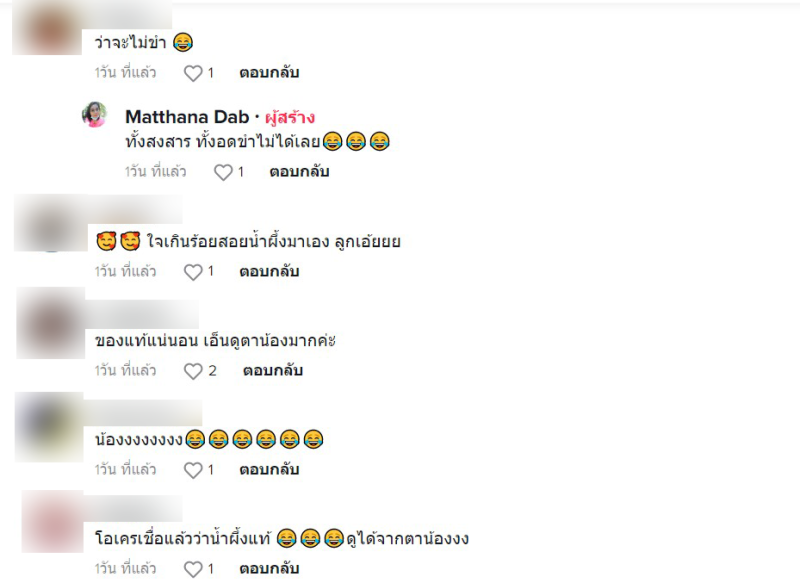Open the blurred avatar beside "ของแท้แน่นอน" comment
800x583 pixels.
(51, 323)
